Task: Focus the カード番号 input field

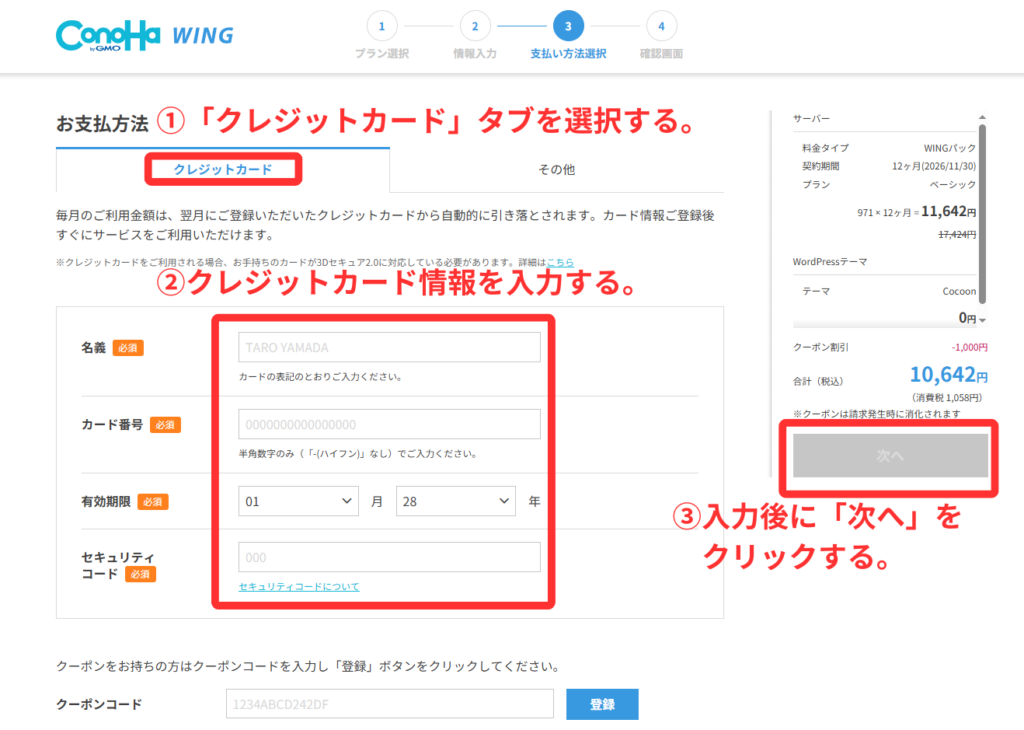Action: [x=389, y=424]
